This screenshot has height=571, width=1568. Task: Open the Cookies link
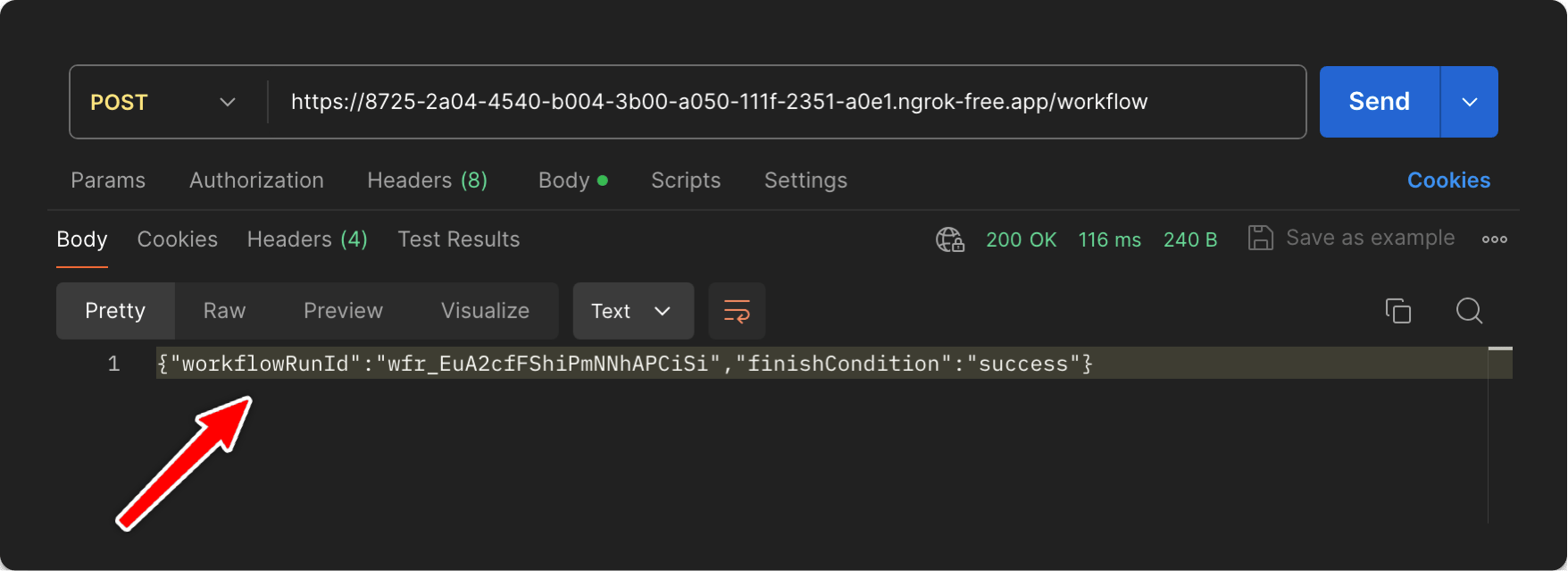1448,181
